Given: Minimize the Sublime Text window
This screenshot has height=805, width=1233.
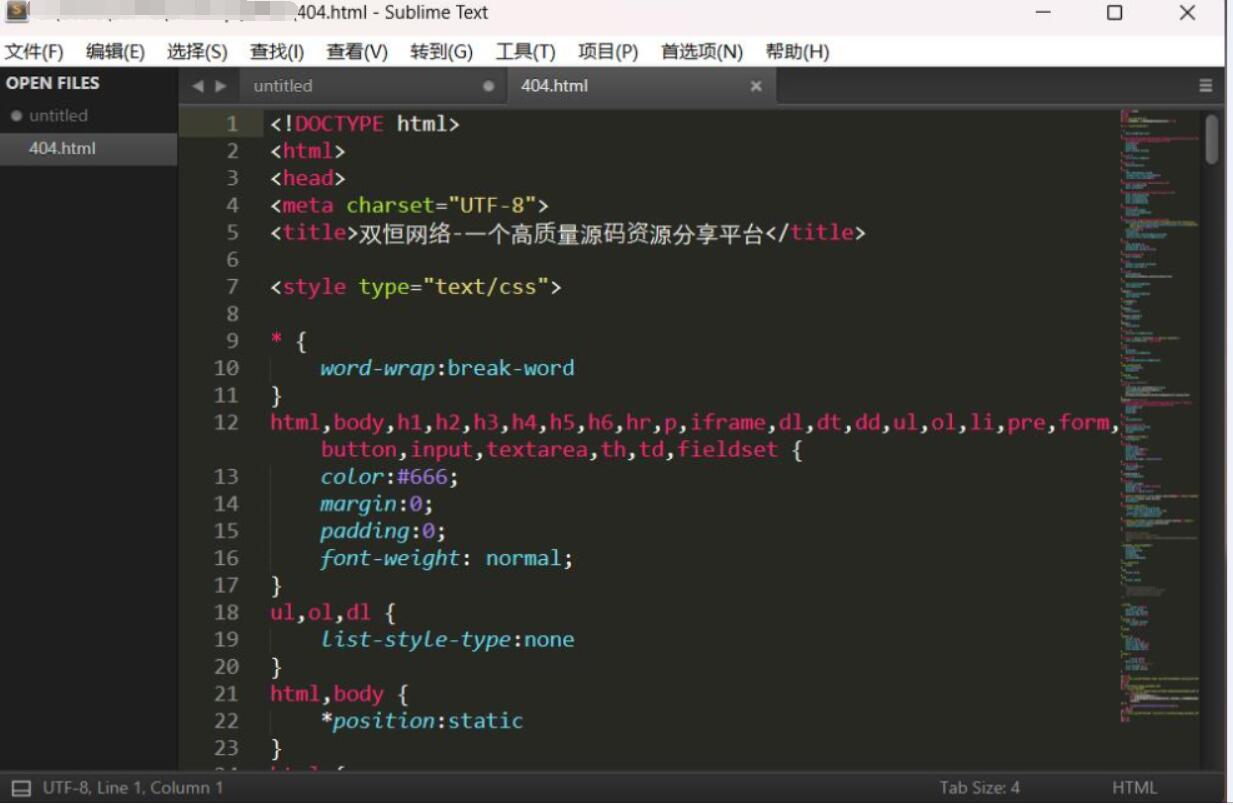Looking at the screenshot, I should pos(1043,13).
